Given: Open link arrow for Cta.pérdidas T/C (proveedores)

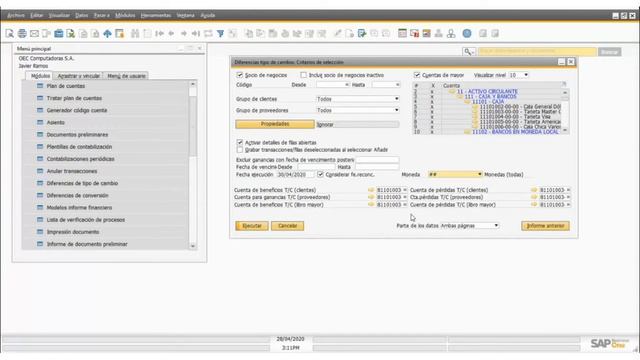Looking at the screenshot, I should click(534, 197).
